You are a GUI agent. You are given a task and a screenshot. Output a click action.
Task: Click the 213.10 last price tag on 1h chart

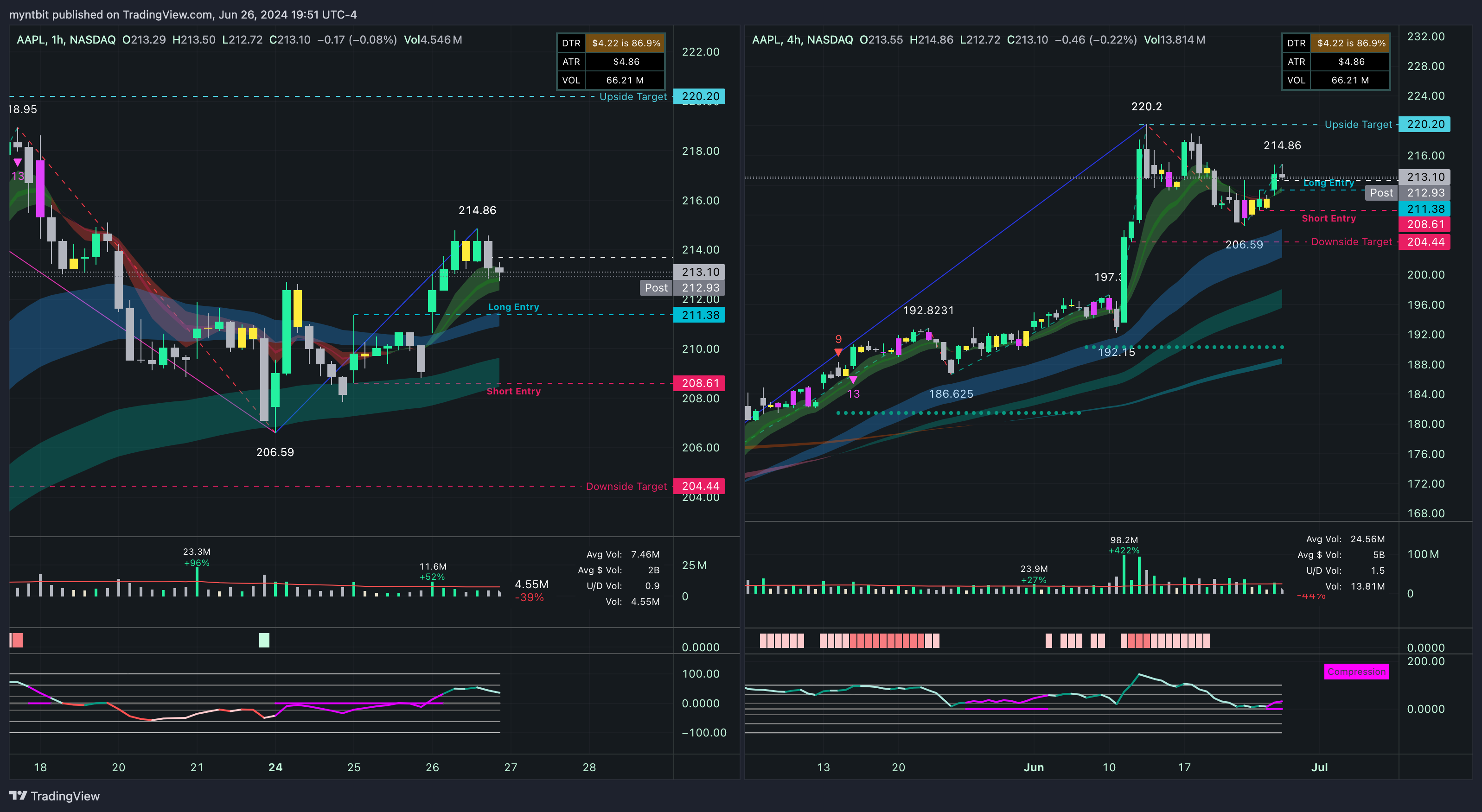tap(700, 272)
